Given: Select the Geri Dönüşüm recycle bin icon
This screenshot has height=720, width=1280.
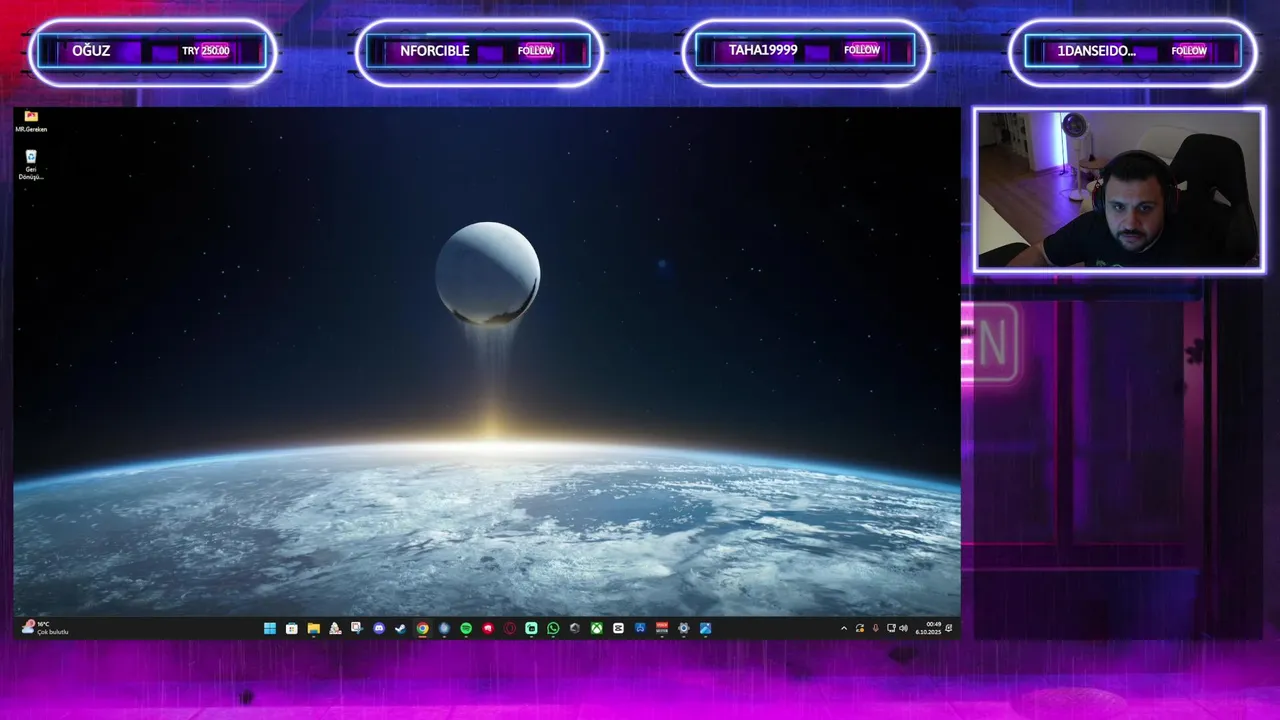Looking at the screenshot, I should (31, 164).
